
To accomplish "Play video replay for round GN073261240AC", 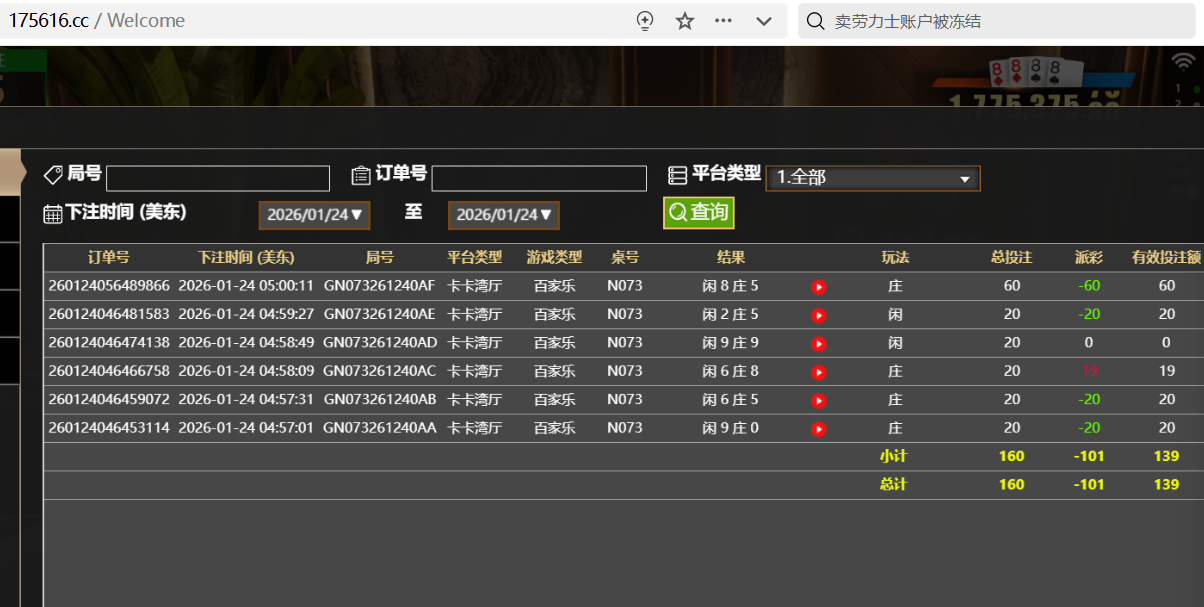I will coord(818,372).
